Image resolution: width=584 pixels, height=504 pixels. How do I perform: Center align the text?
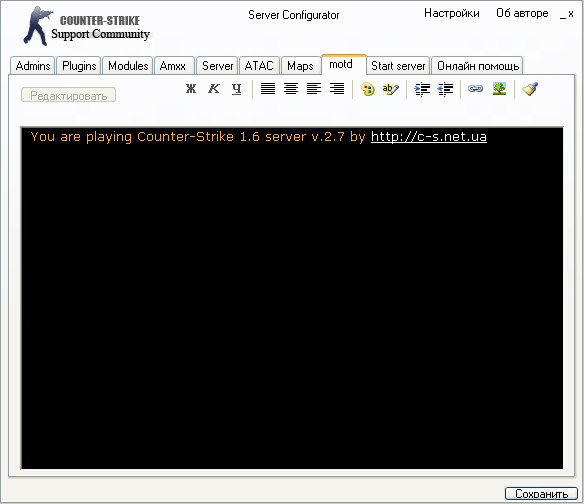(291, 89)
